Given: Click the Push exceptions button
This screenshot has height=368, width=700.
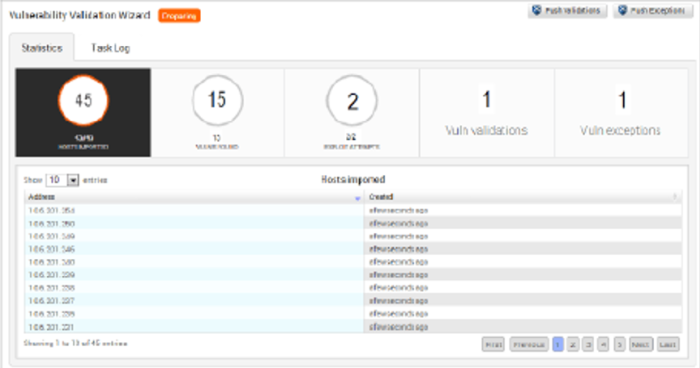Looking at the screenshot, I should (653, 11).
